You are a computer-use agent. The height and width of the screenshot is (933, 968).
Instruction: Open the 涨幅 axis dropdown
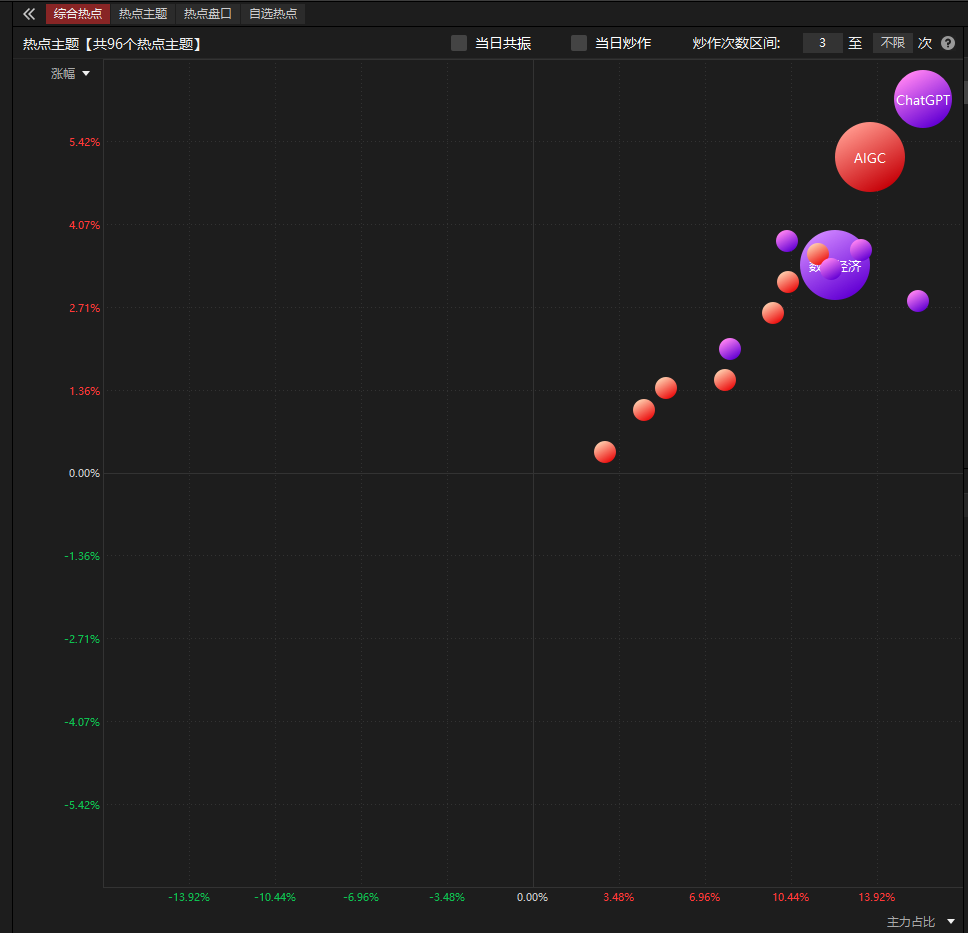70,74
